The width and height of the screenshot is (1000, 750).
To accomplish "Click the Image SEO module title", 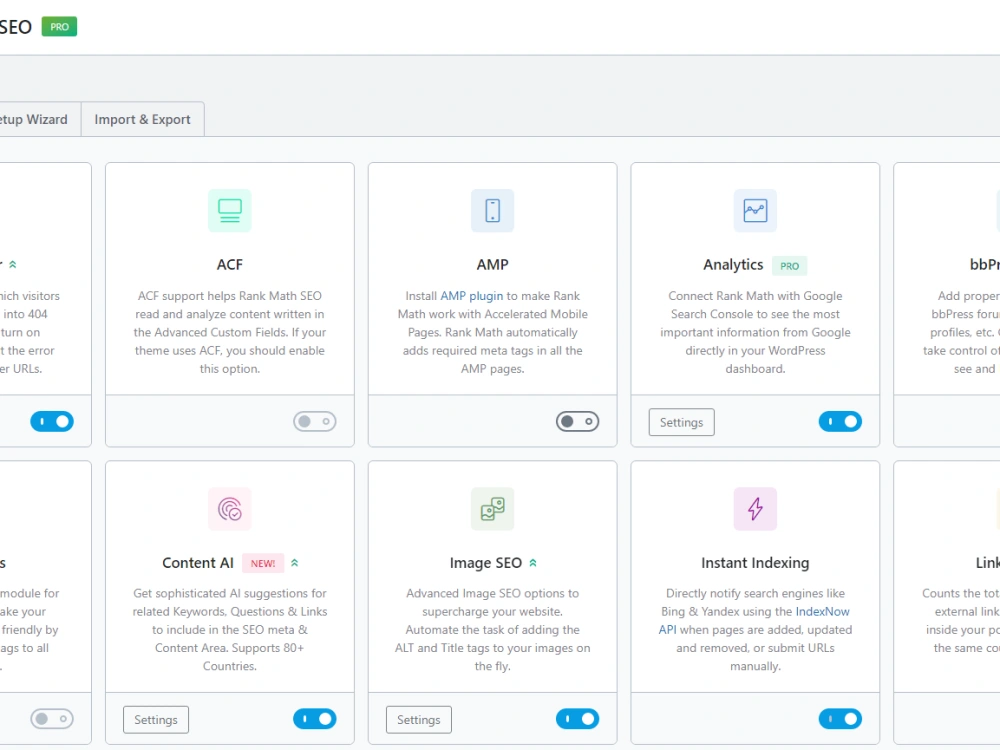I will [x=485, y=563].
